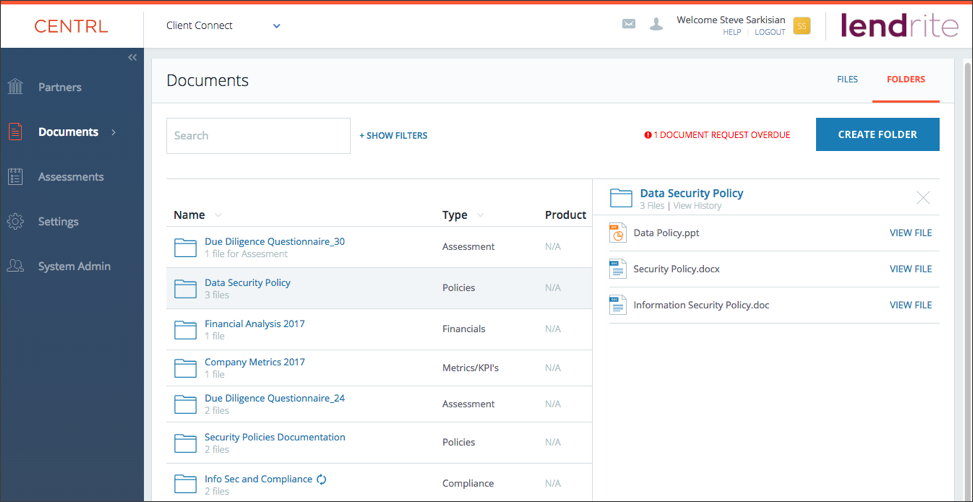Click the Settings gear icon

click(16, 221)
